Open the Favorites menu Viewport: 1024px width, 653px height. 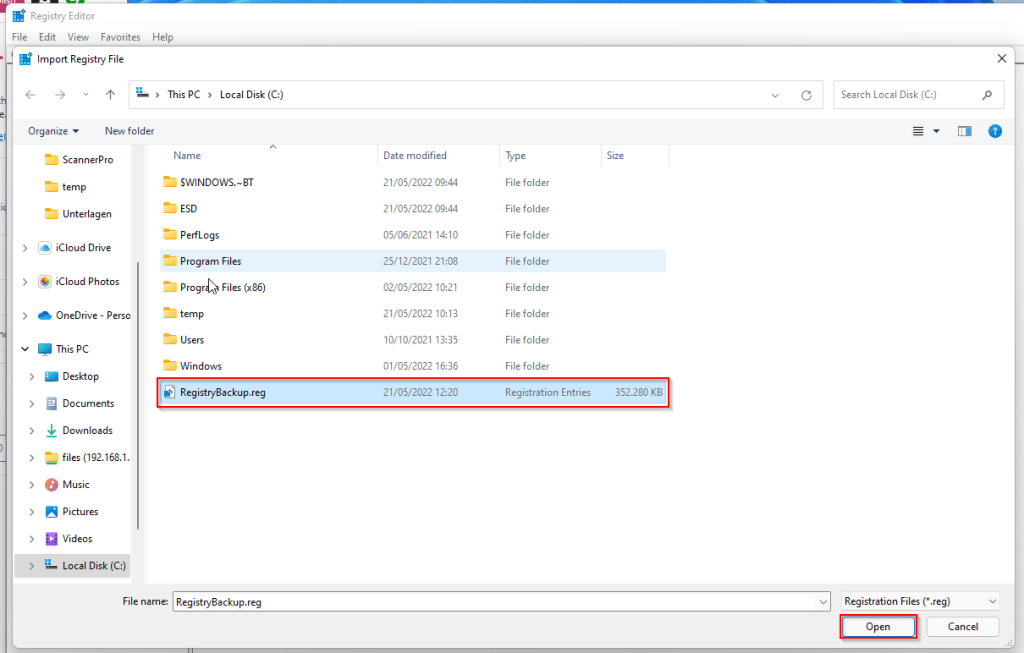[120, 37]
